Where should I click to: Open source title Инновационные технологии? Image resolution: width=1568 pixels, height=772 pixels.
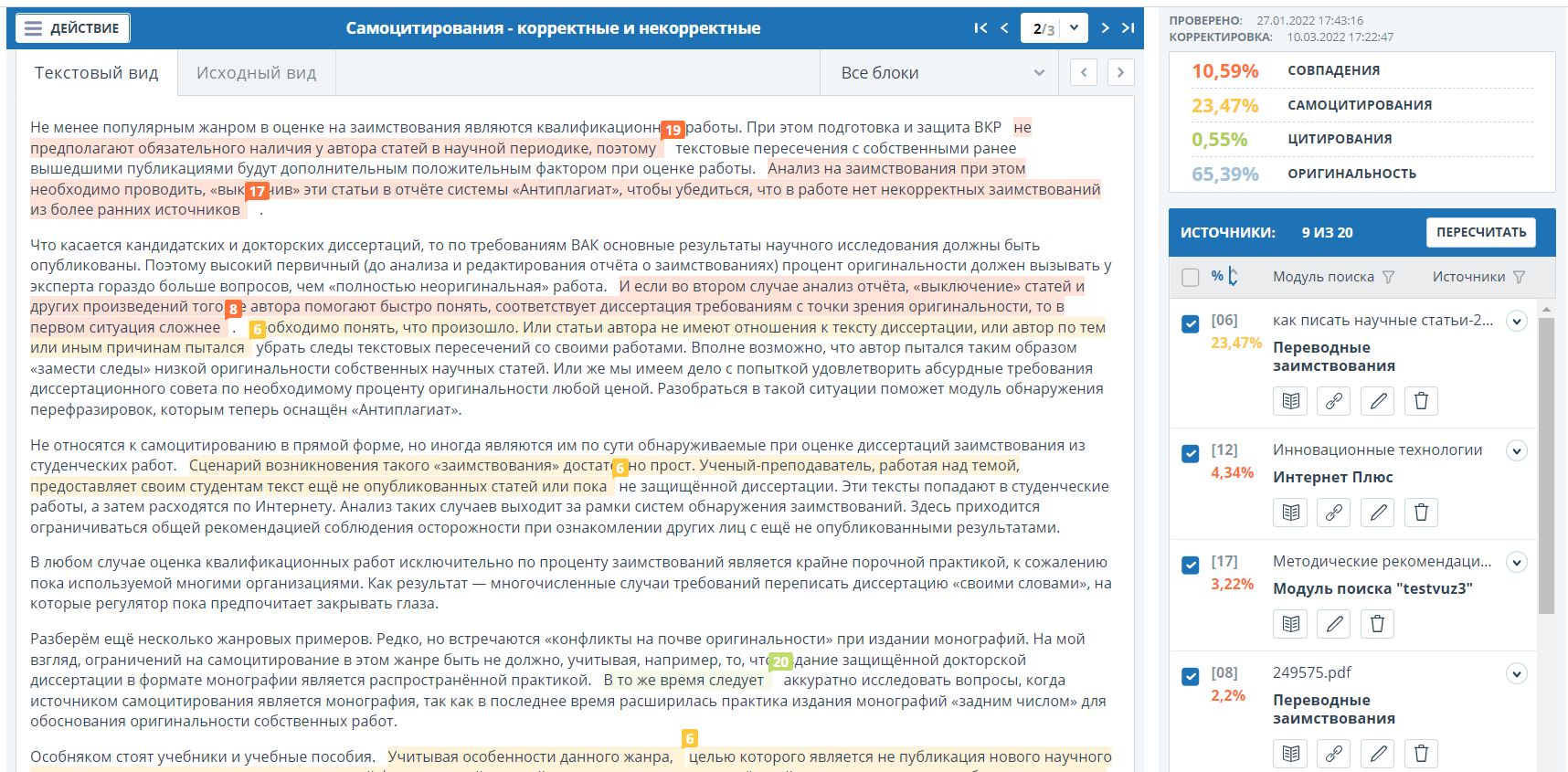pyautogui.click(x=1378, y=450)
